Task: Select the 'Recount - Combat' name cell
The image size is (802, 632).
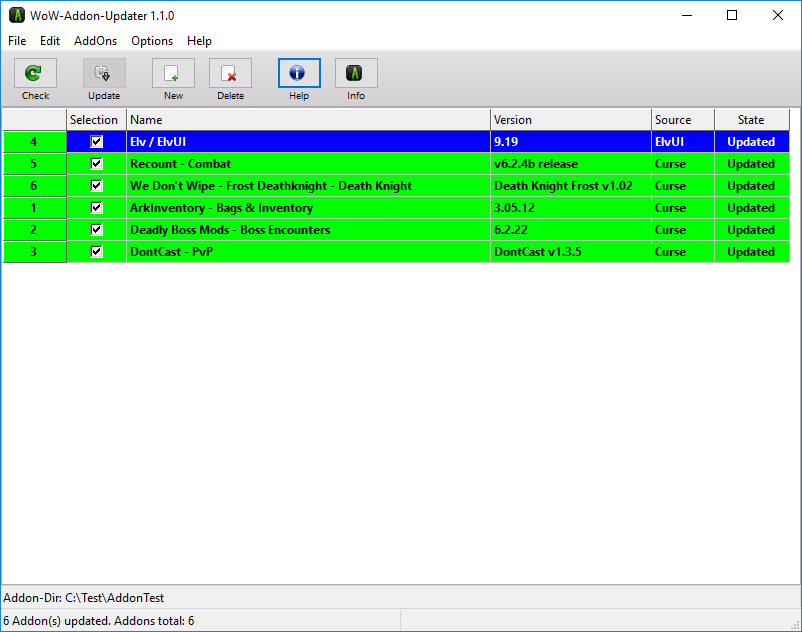Action: (x=308, y=164)
